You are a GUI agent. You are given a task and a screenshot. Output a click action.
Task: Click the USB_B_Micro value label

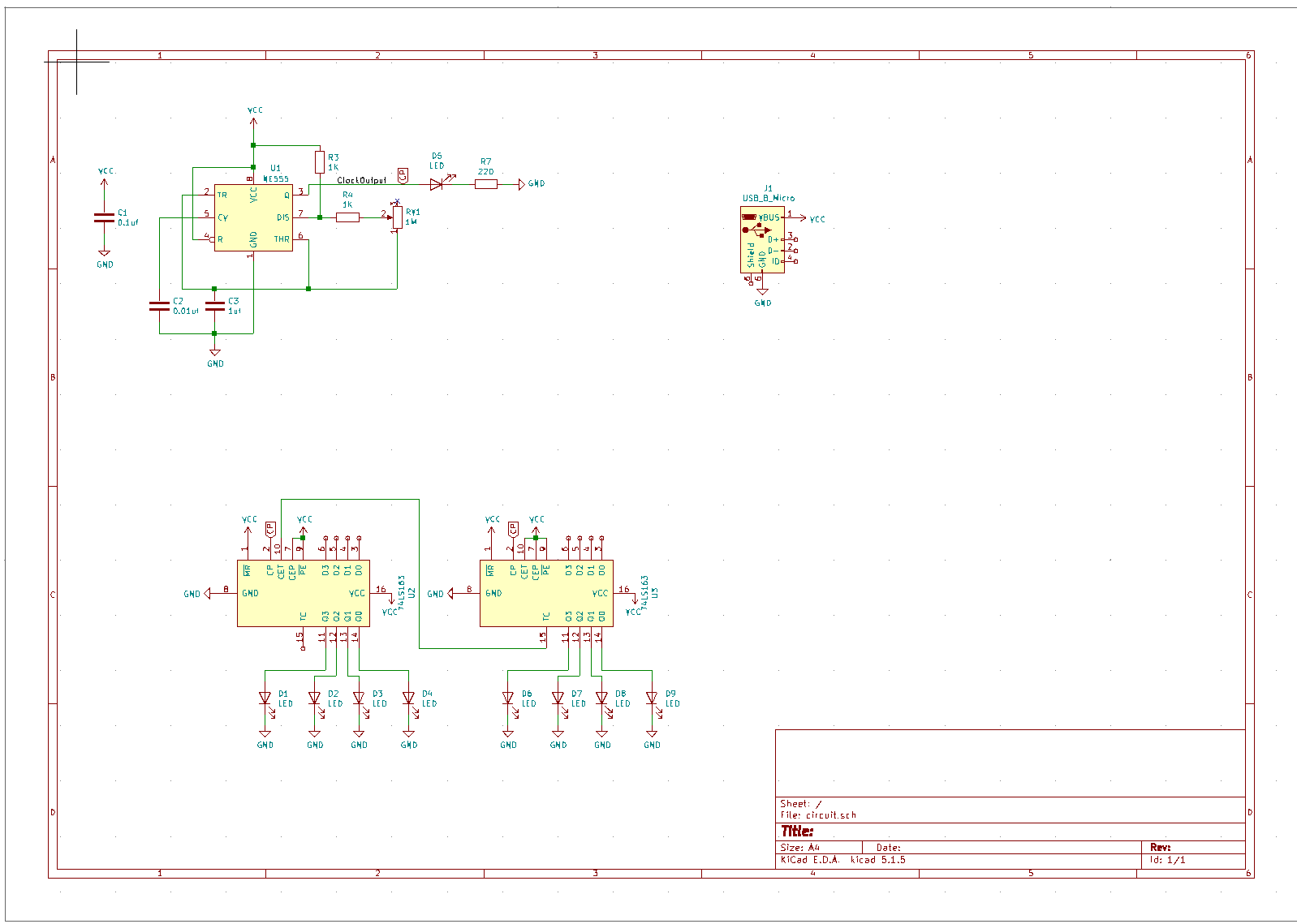point(769,198)
